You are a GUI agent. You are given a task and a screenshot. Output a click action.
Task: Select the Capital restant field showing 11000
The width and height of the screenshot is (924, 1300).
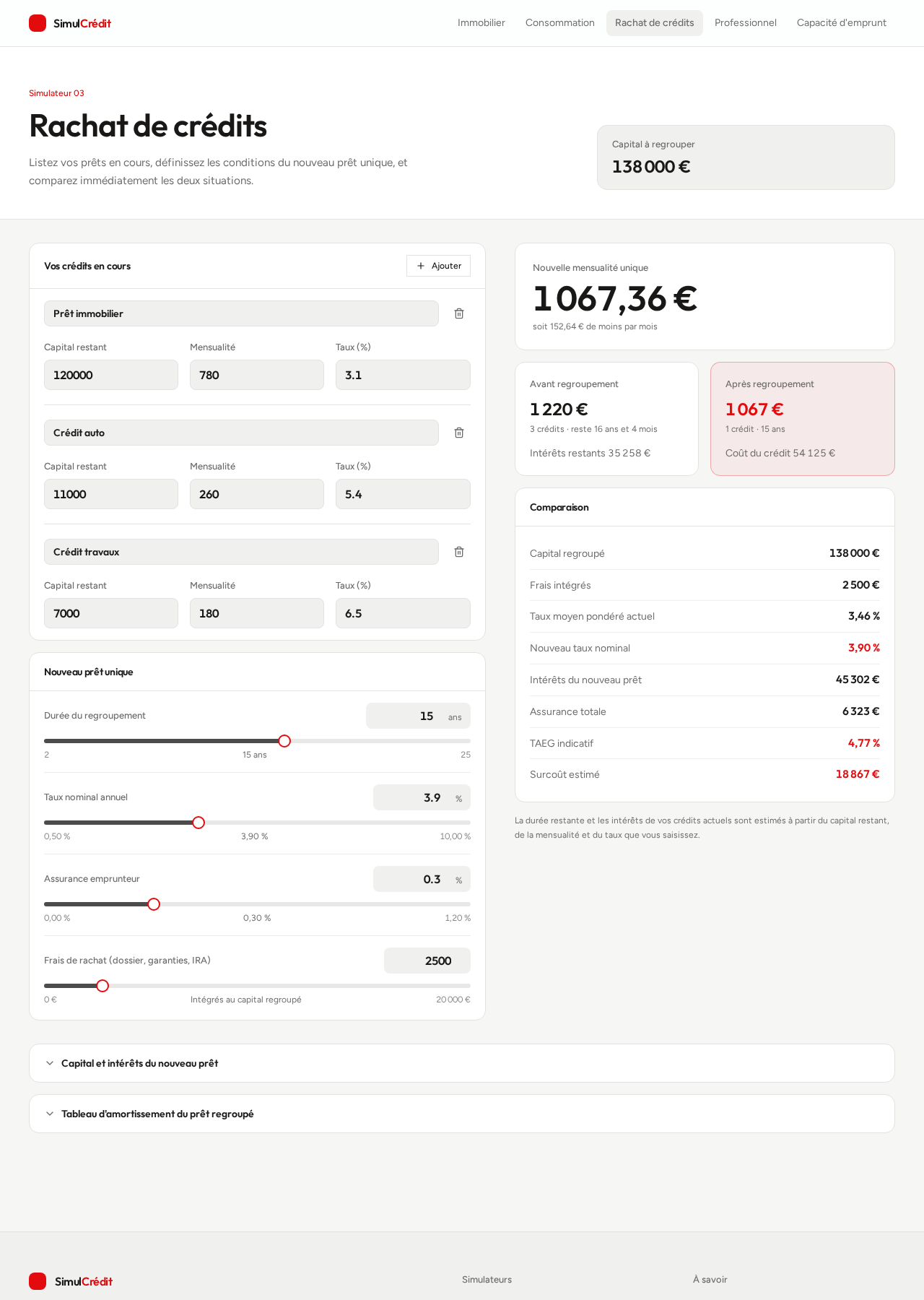111,494
